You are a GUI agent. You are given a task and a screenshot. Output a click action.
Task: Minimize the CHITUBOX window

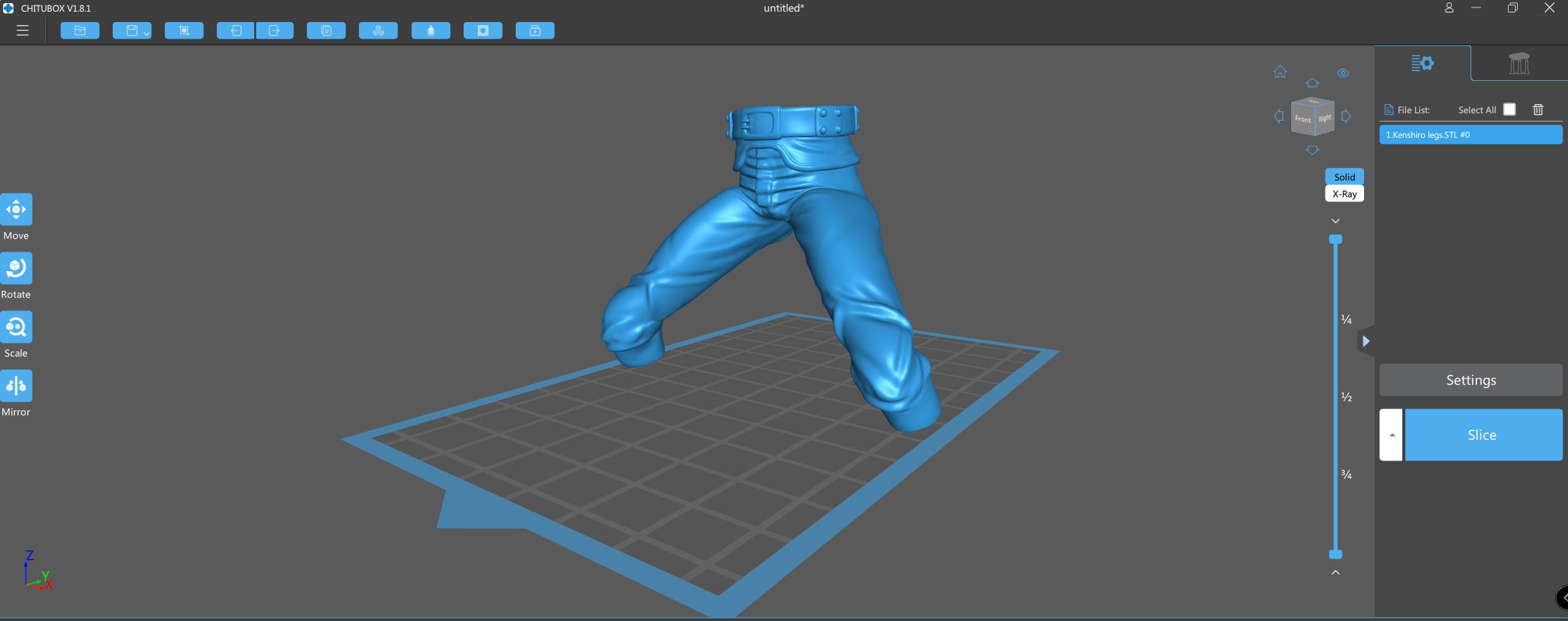tap(1476, 8)
